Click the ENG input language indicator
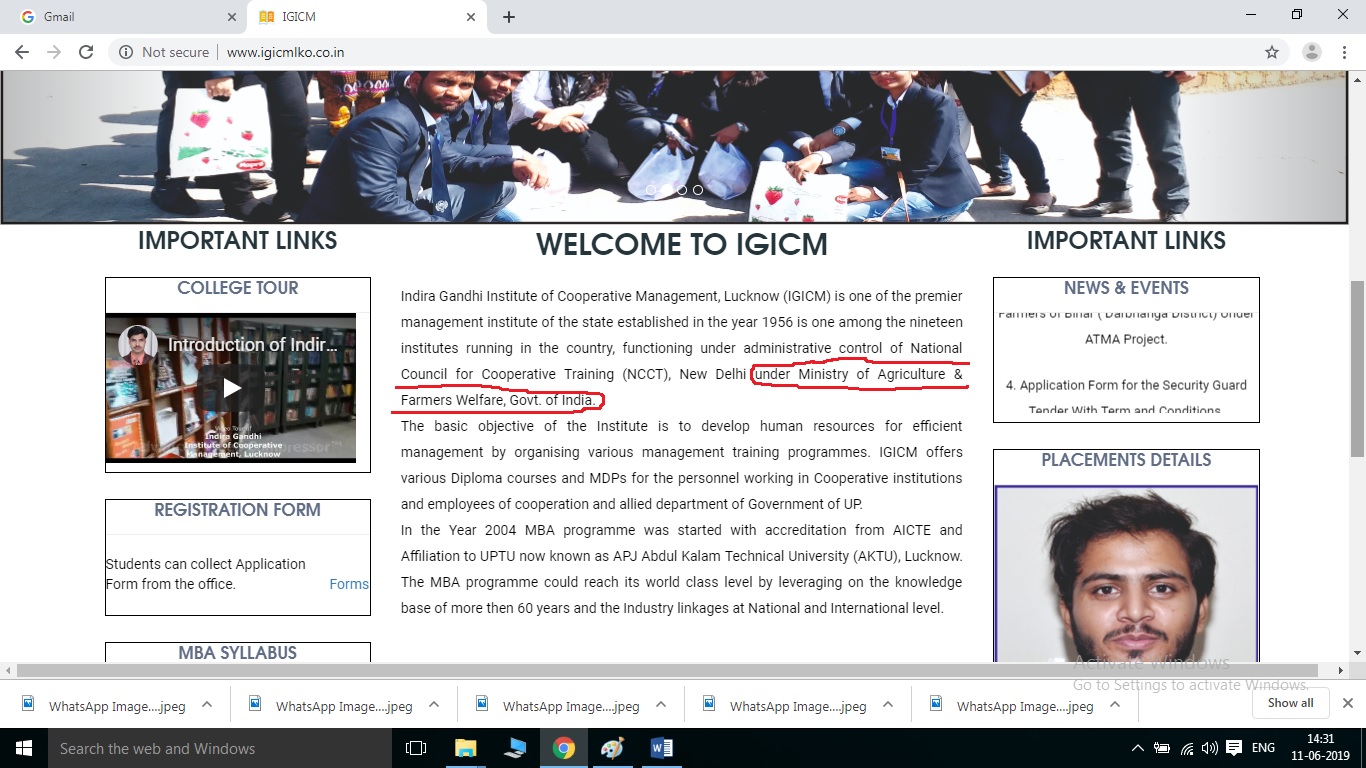The width and height of the screenshot is (1366, 768). click(x=1263, y=748)
